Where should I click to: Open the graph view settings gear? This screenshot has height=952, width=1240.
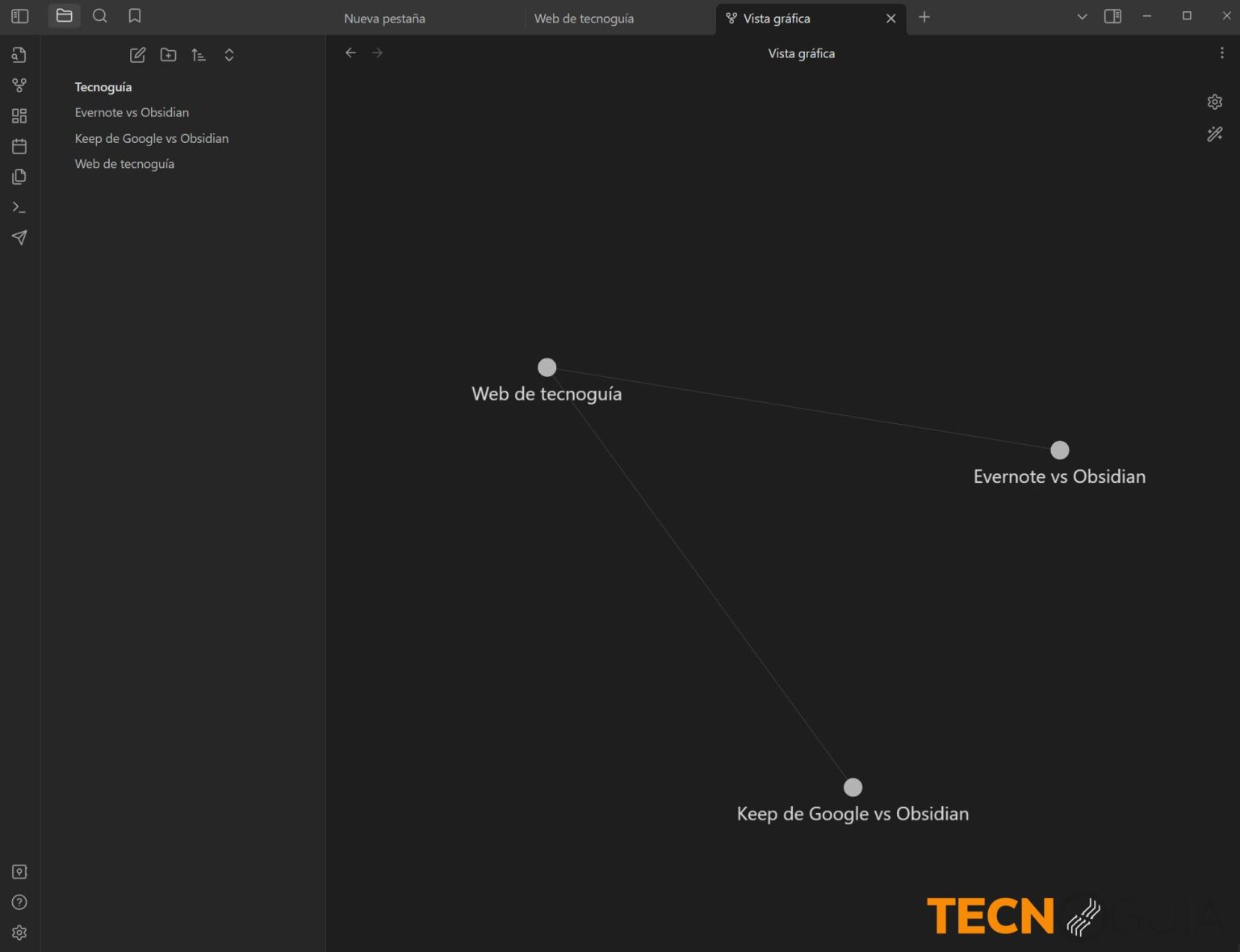coord(1215,102)
